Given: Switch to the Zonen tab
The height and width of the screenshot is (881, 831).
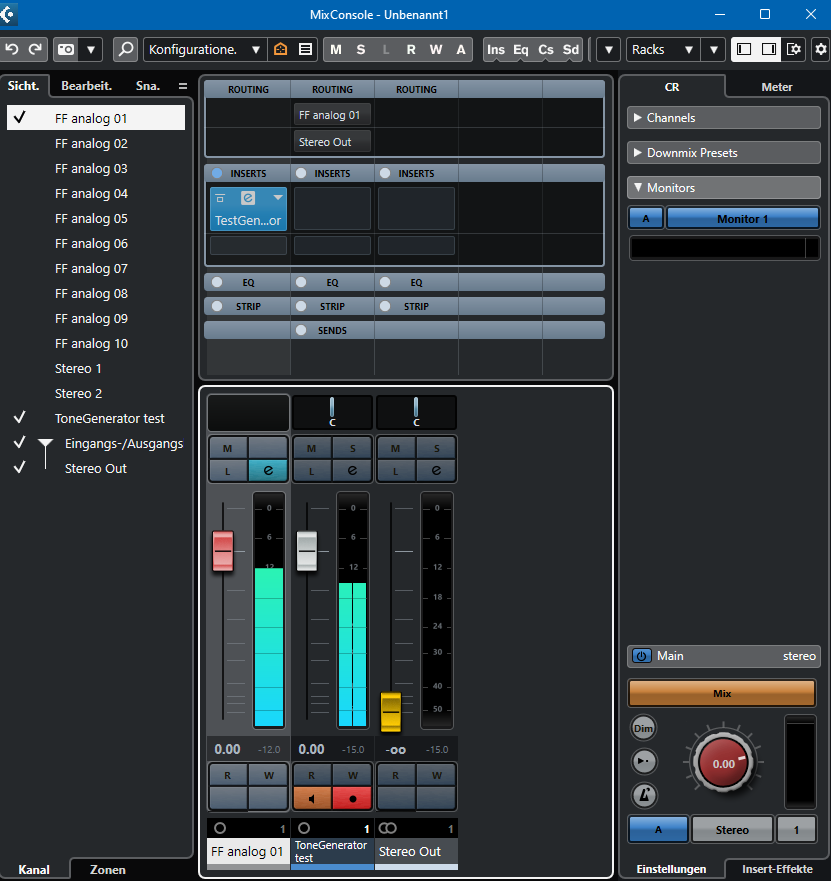Looking at the screenshot, I should 108,869.
